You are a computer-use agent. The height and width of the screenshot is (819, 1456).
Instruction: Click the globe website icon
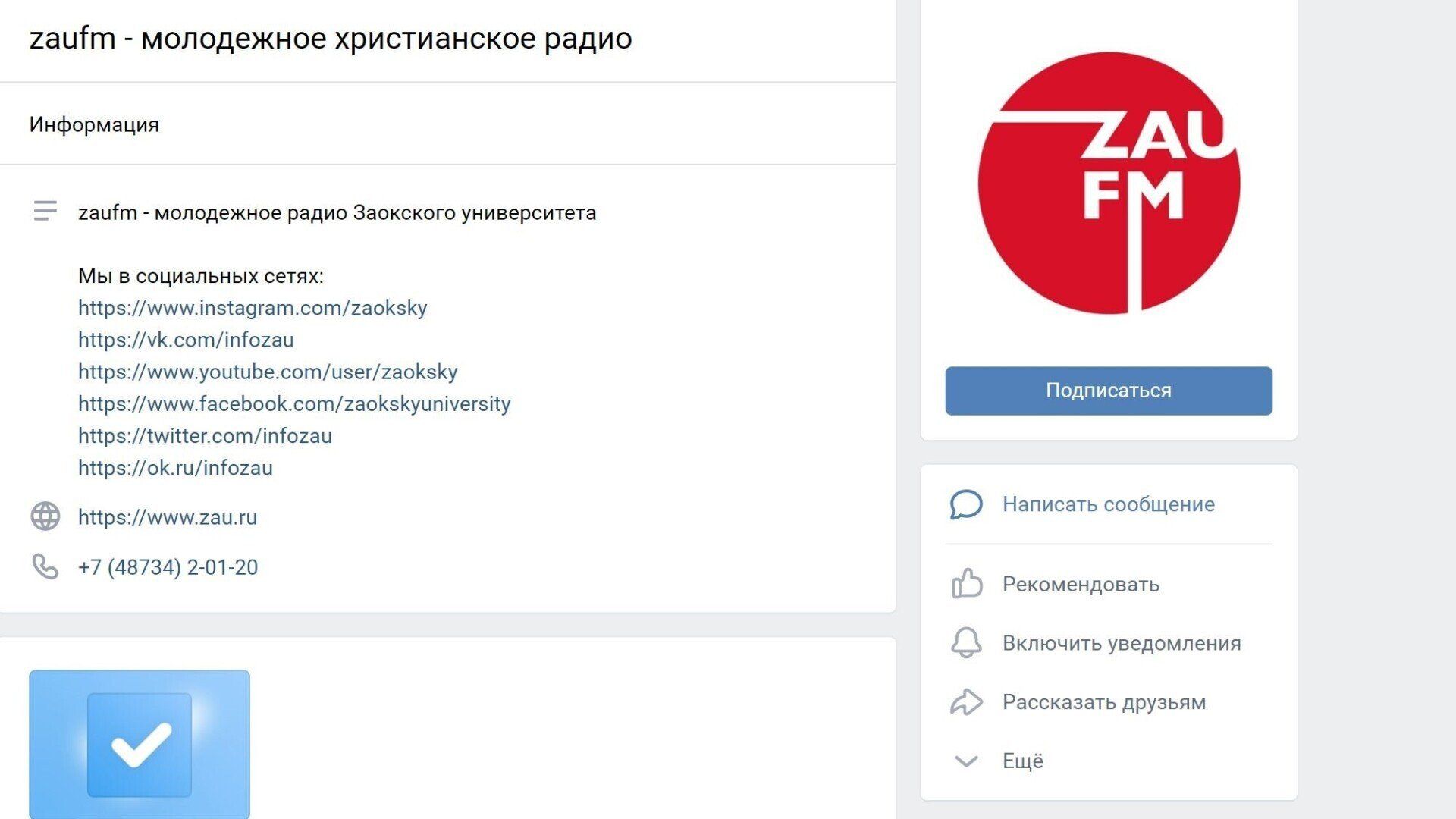[45, 516]
